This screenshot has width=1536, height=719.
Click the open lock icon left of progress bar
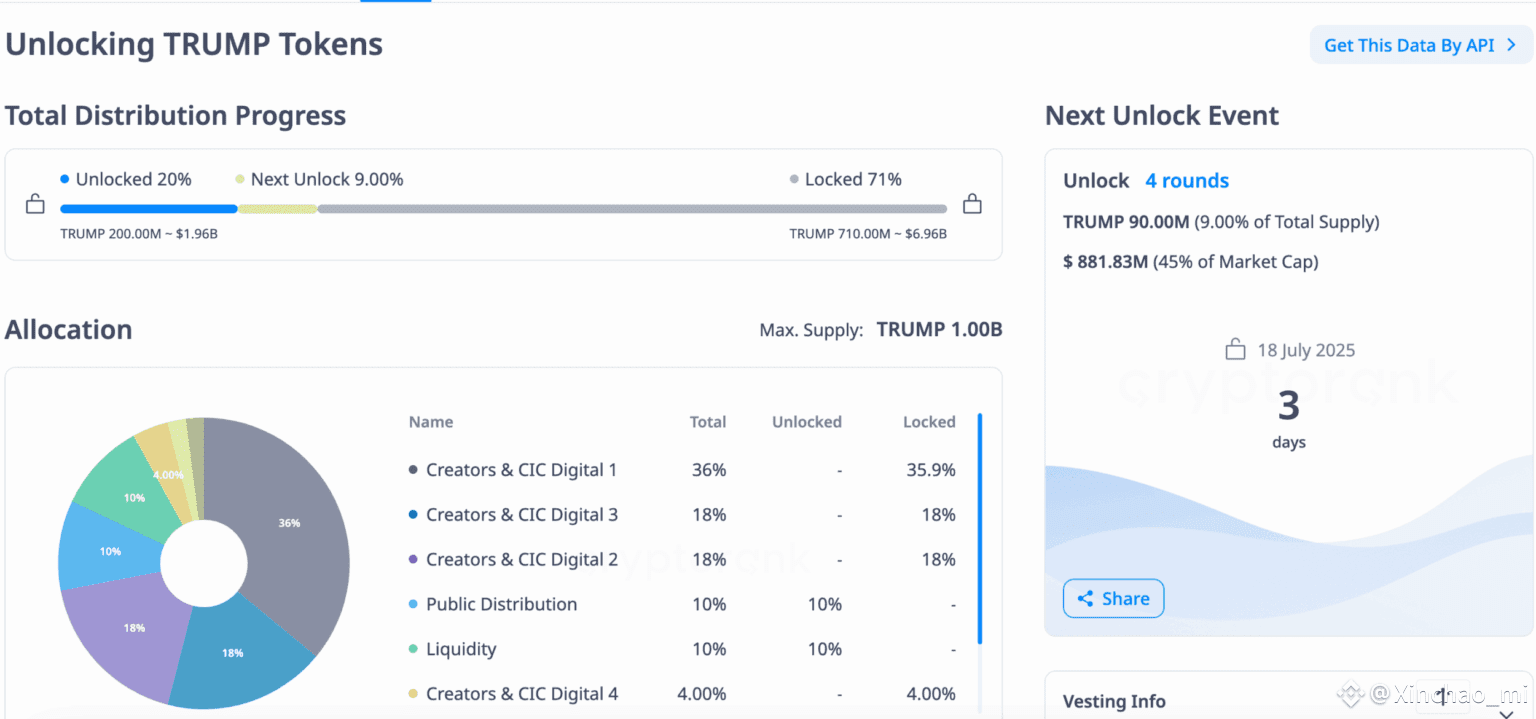35,204
